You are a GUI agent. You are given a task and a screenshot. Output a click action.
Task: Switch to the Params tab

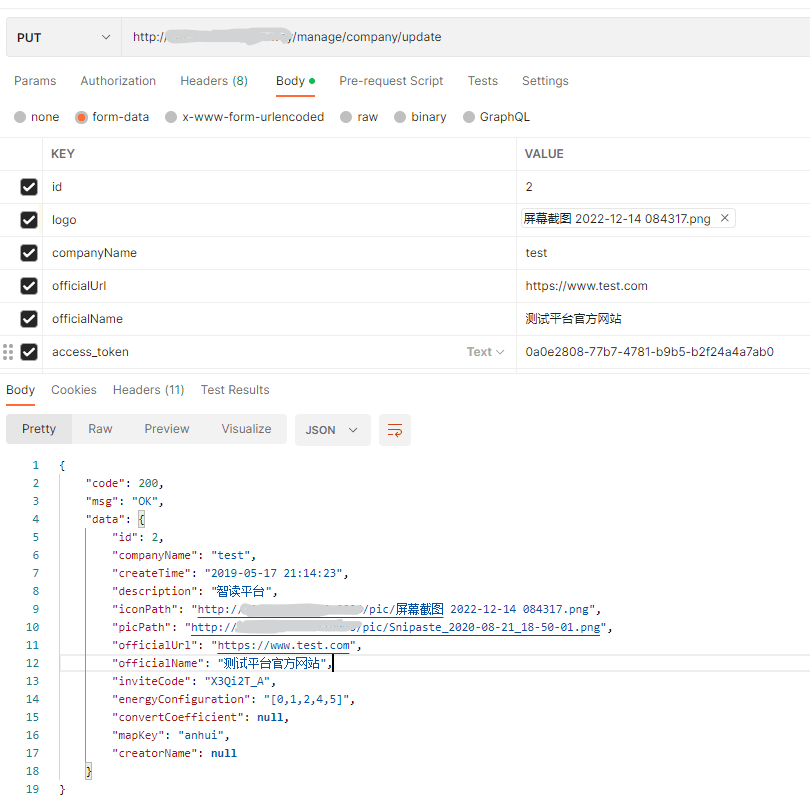click(35, 81)
